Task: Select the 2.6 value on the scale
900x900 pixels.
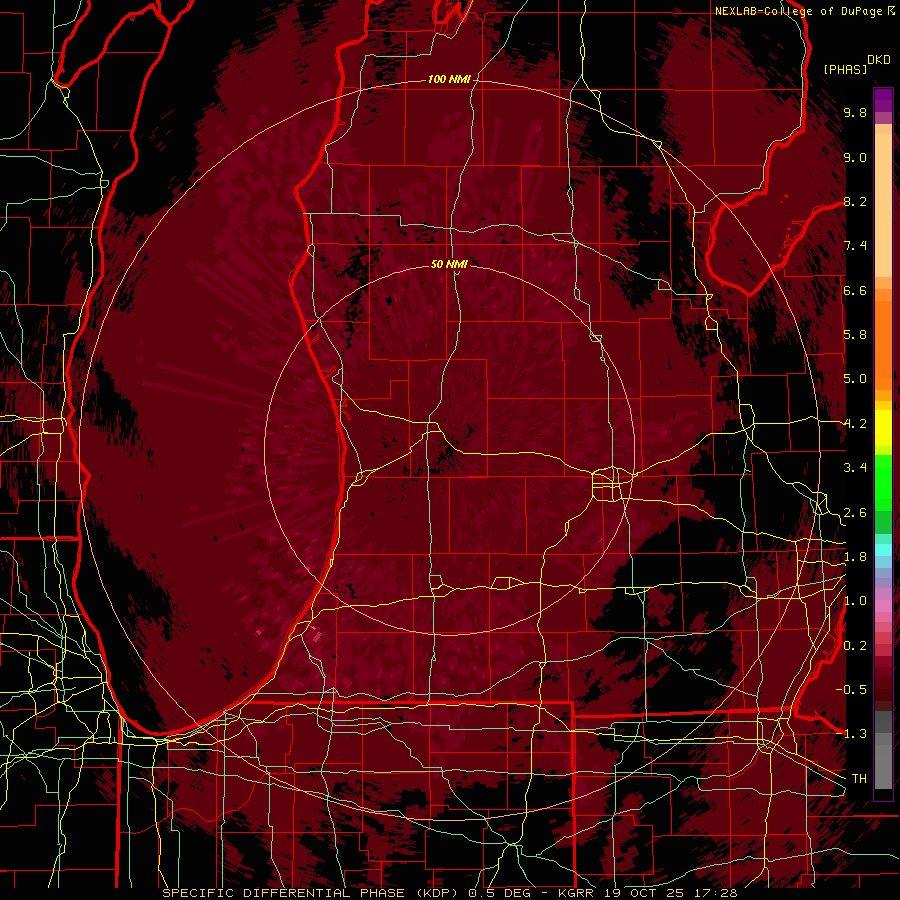Action: [x=855, y=513]
